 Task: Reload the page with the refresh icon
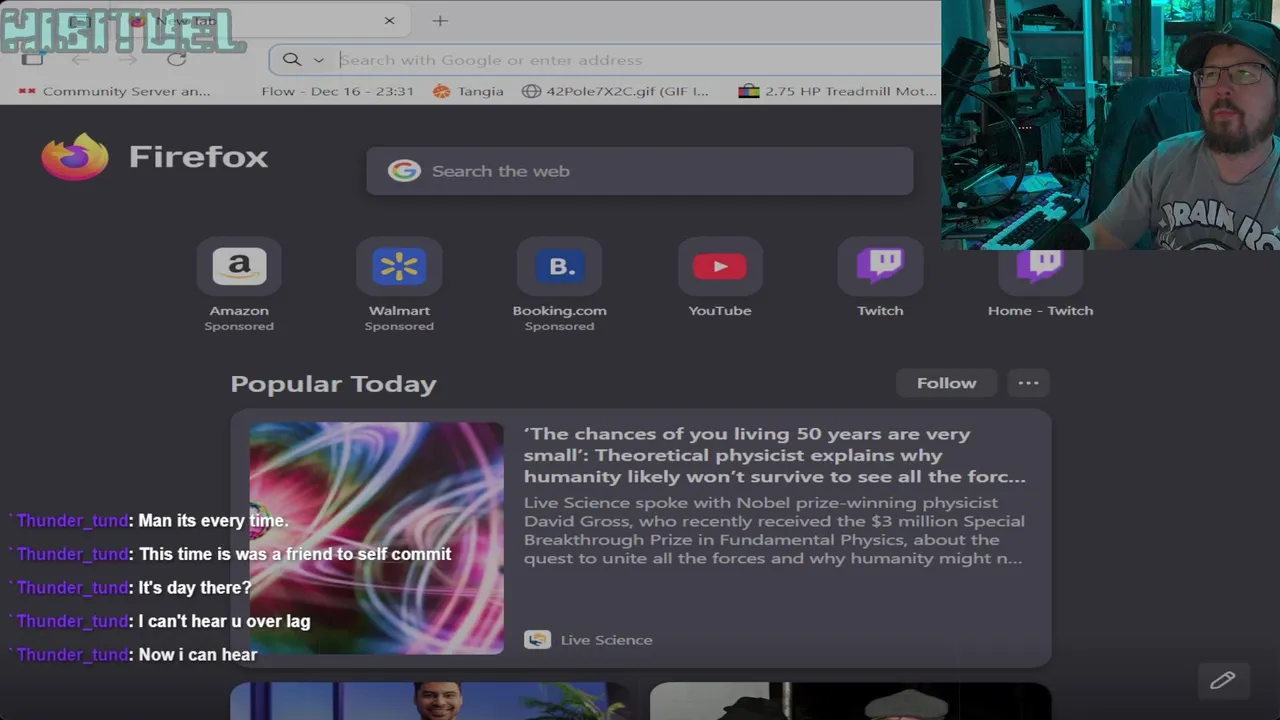[176, 60]
